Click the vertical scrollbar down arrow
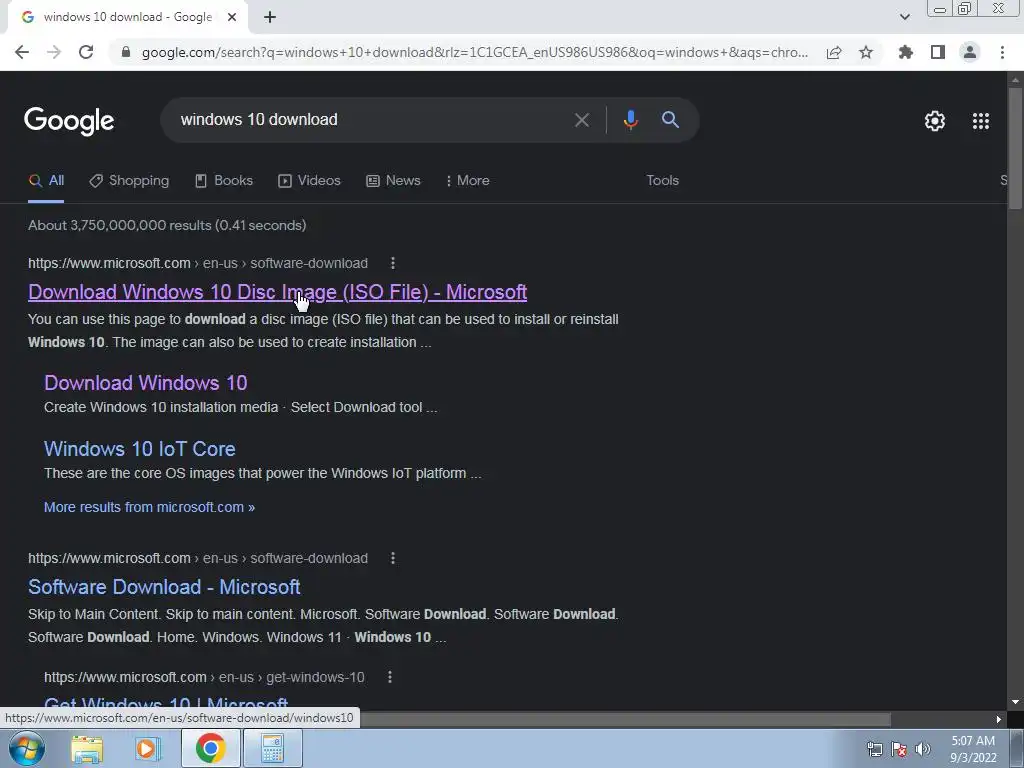 1015,702
